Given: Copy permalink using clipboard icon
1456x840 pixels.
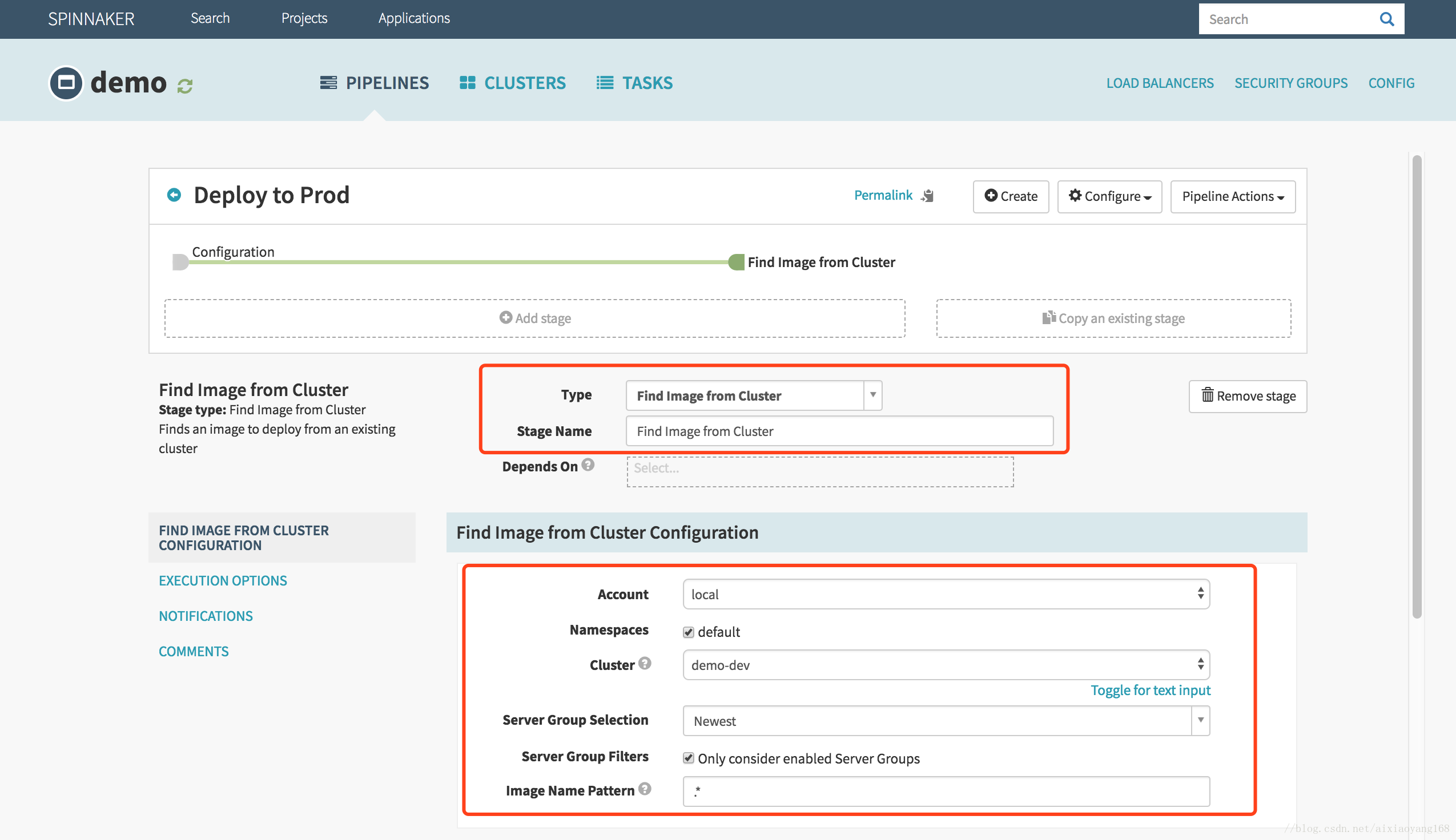Looking at the screenshot, I should [927, 196].
